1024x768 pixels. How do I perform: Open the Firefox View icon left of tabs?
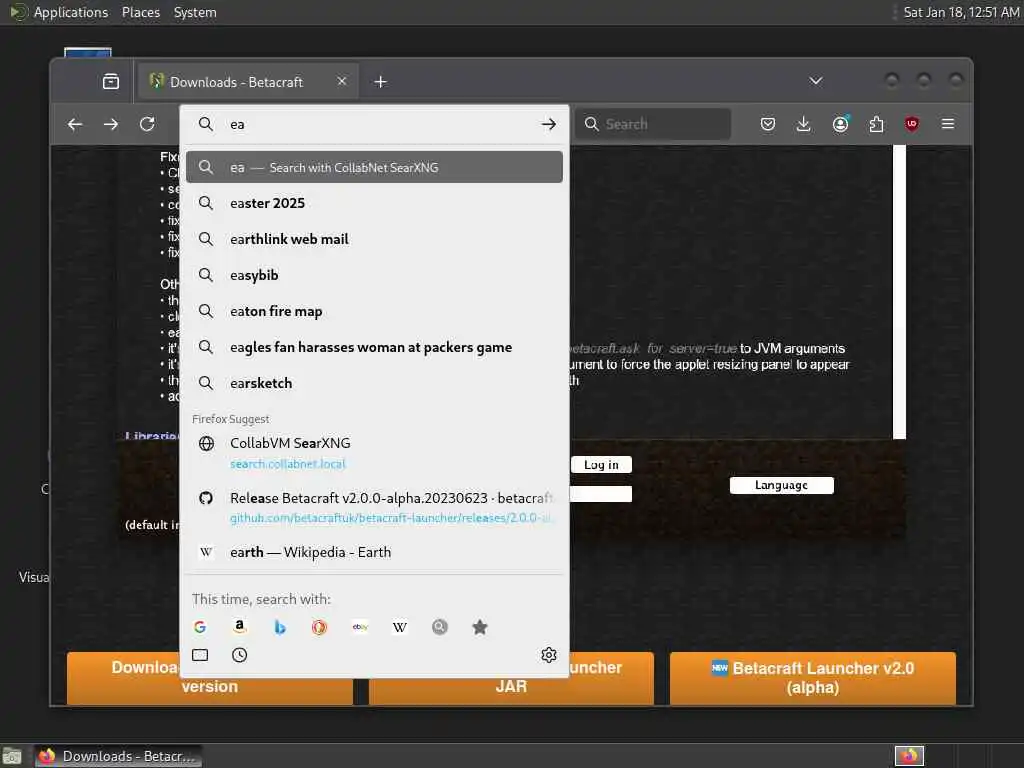[x=111, y=82]
